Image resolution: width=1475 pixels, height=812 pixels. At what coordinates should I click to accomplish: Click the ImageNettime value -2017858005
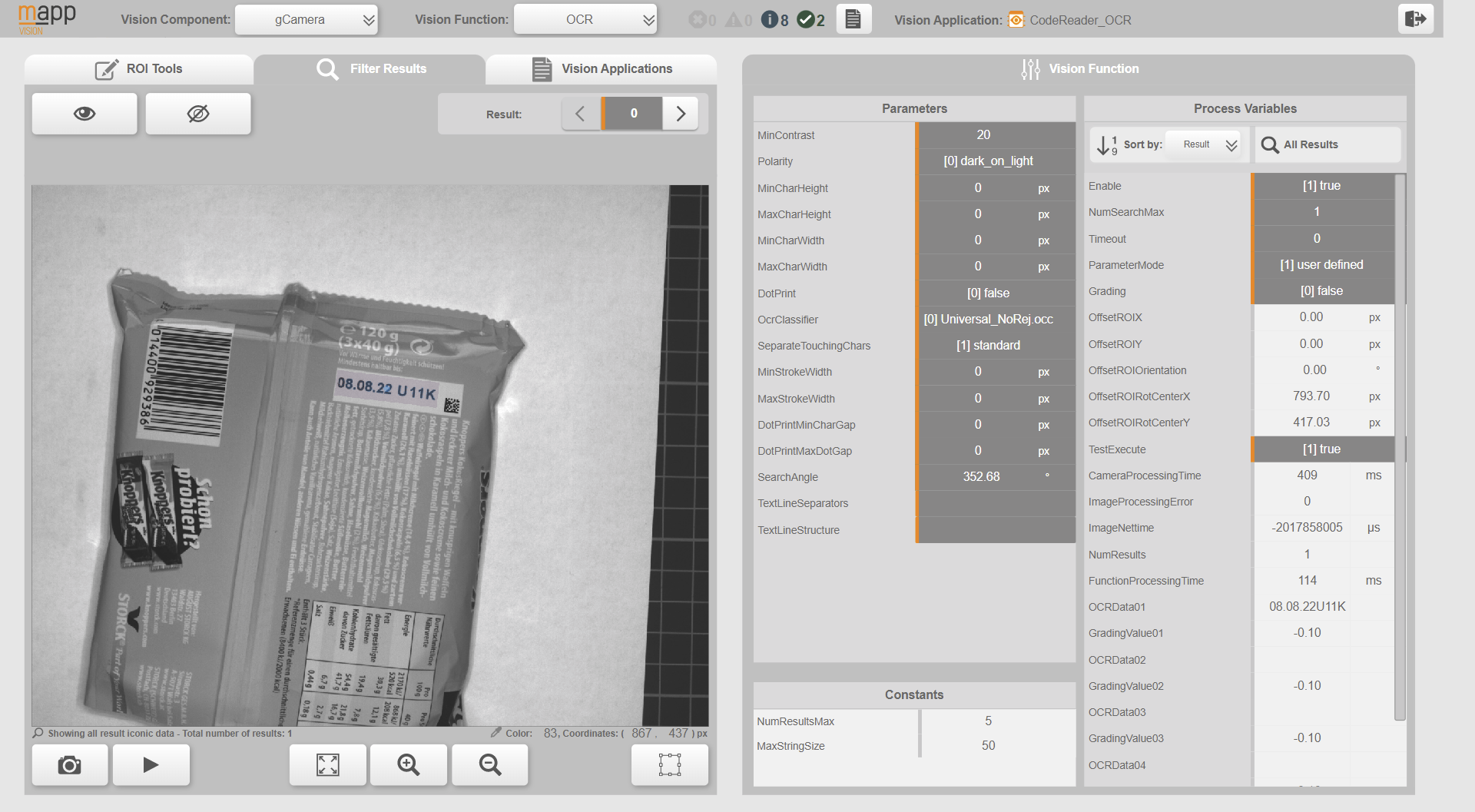tap(1308, 528)
